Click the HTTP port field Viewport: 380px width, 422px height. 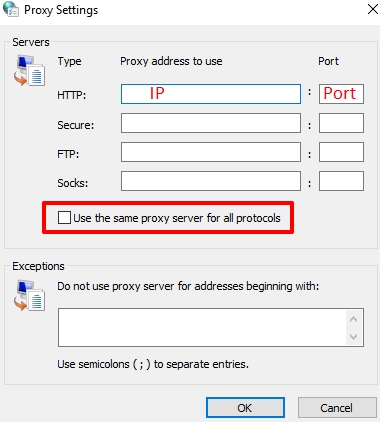pyautogui.click(x=341, y=94)
